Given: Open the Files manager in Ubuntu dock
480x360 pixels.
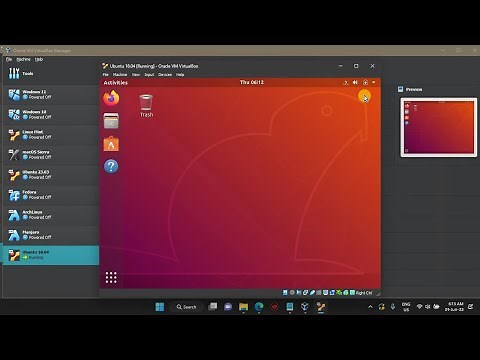Looking at the screenshot, I should pyautogui.click(x=111, y=121).
